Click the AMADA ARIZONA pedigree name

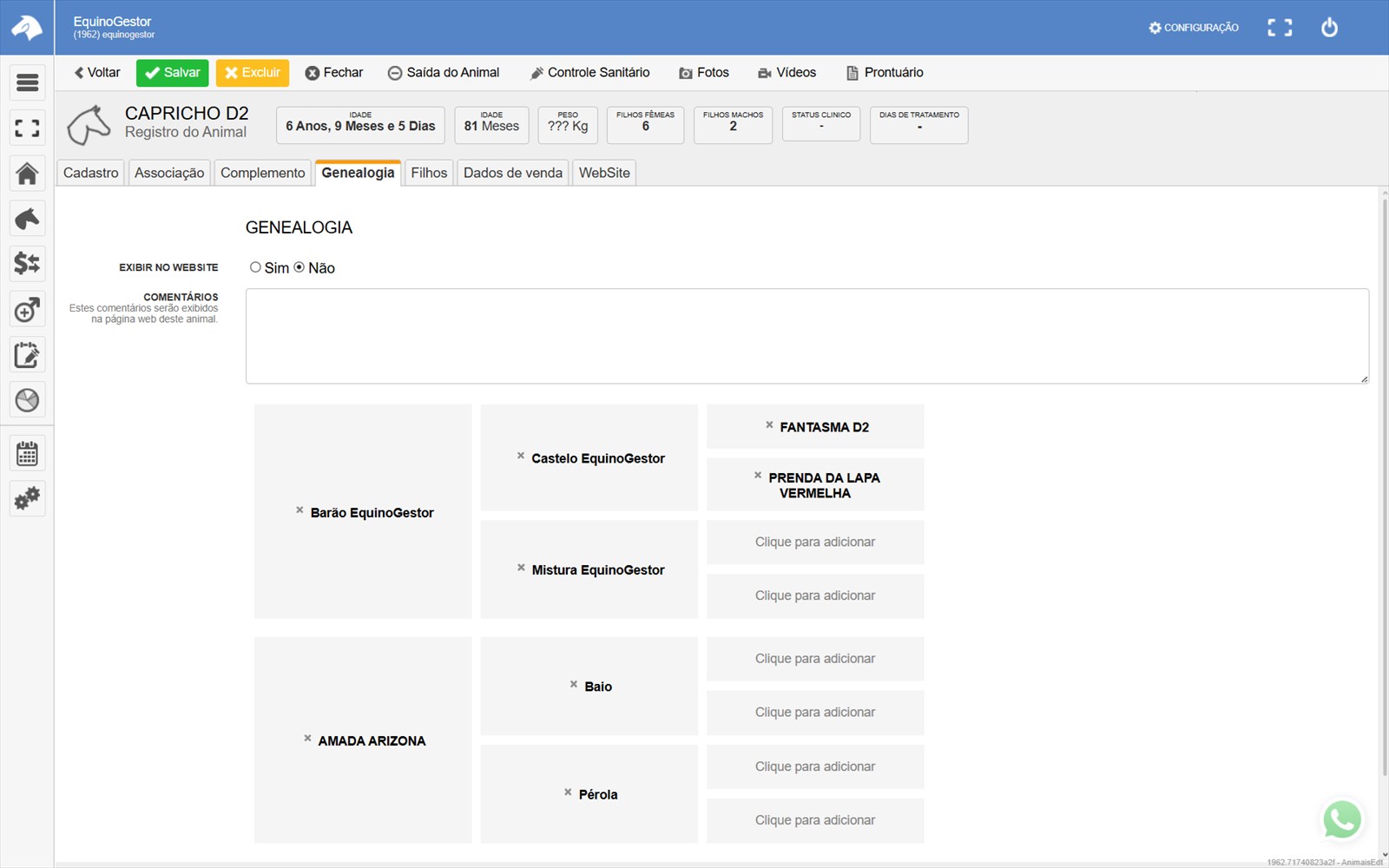click(372, 740)
